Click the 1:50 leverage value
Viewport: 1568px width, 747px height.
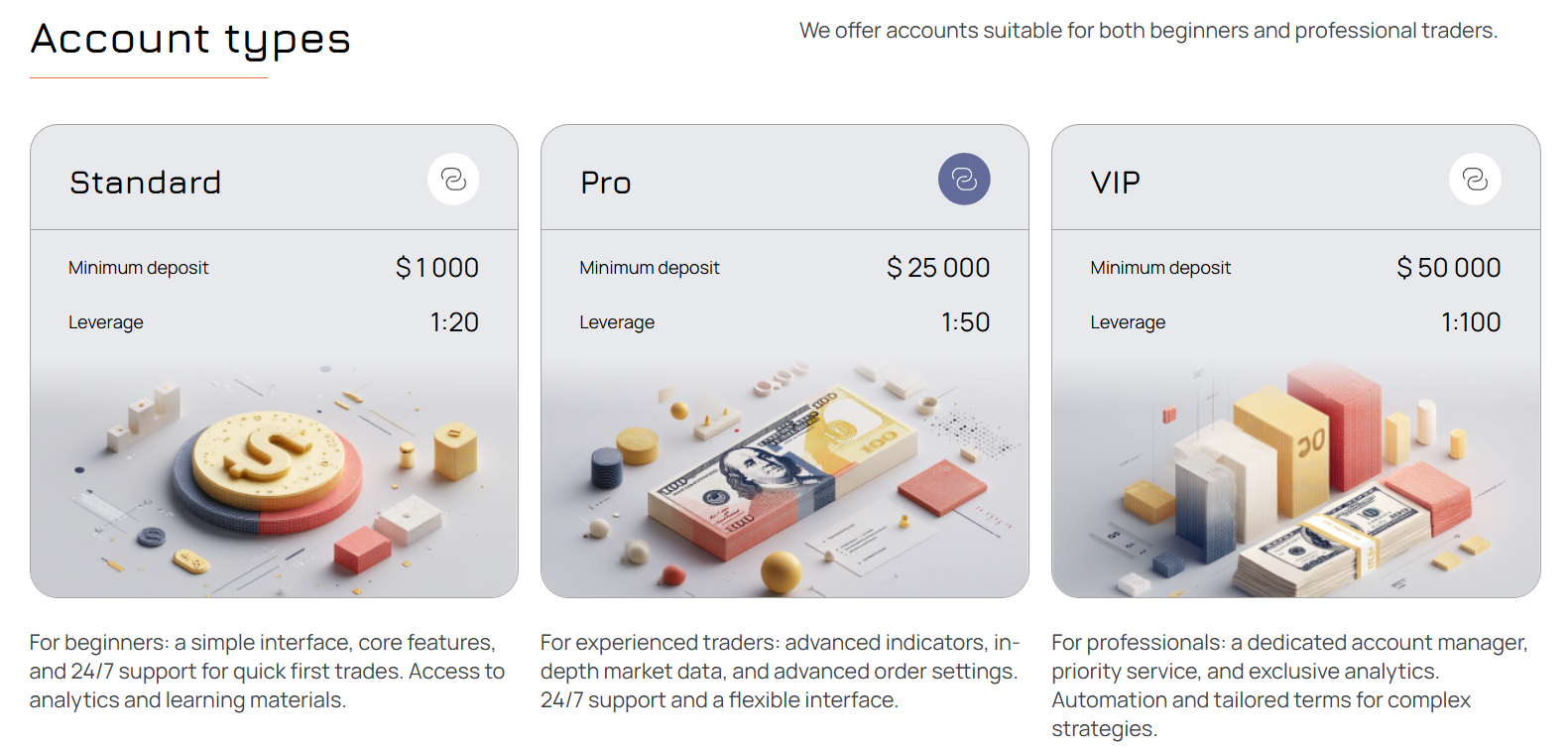[x=965, y=322]
